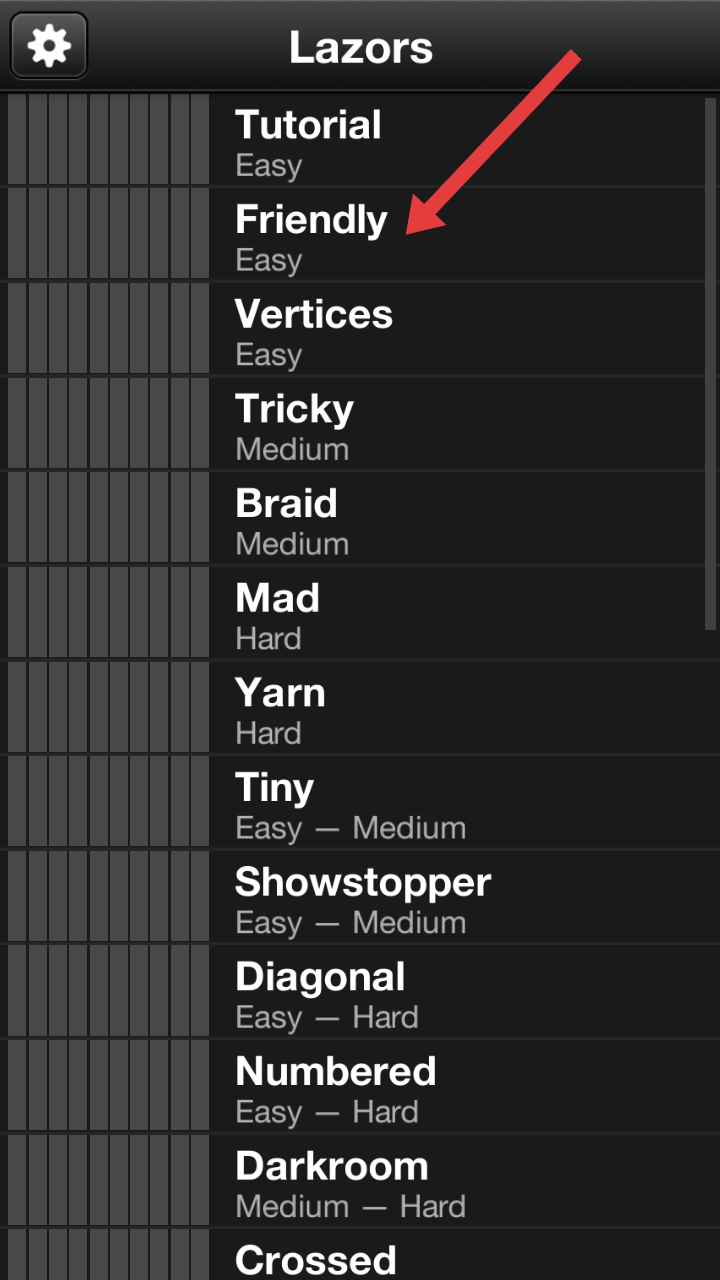Click the vertical scrollbar on the list
The height and width of the screenshot is (1280, 720).
point(710,362)
